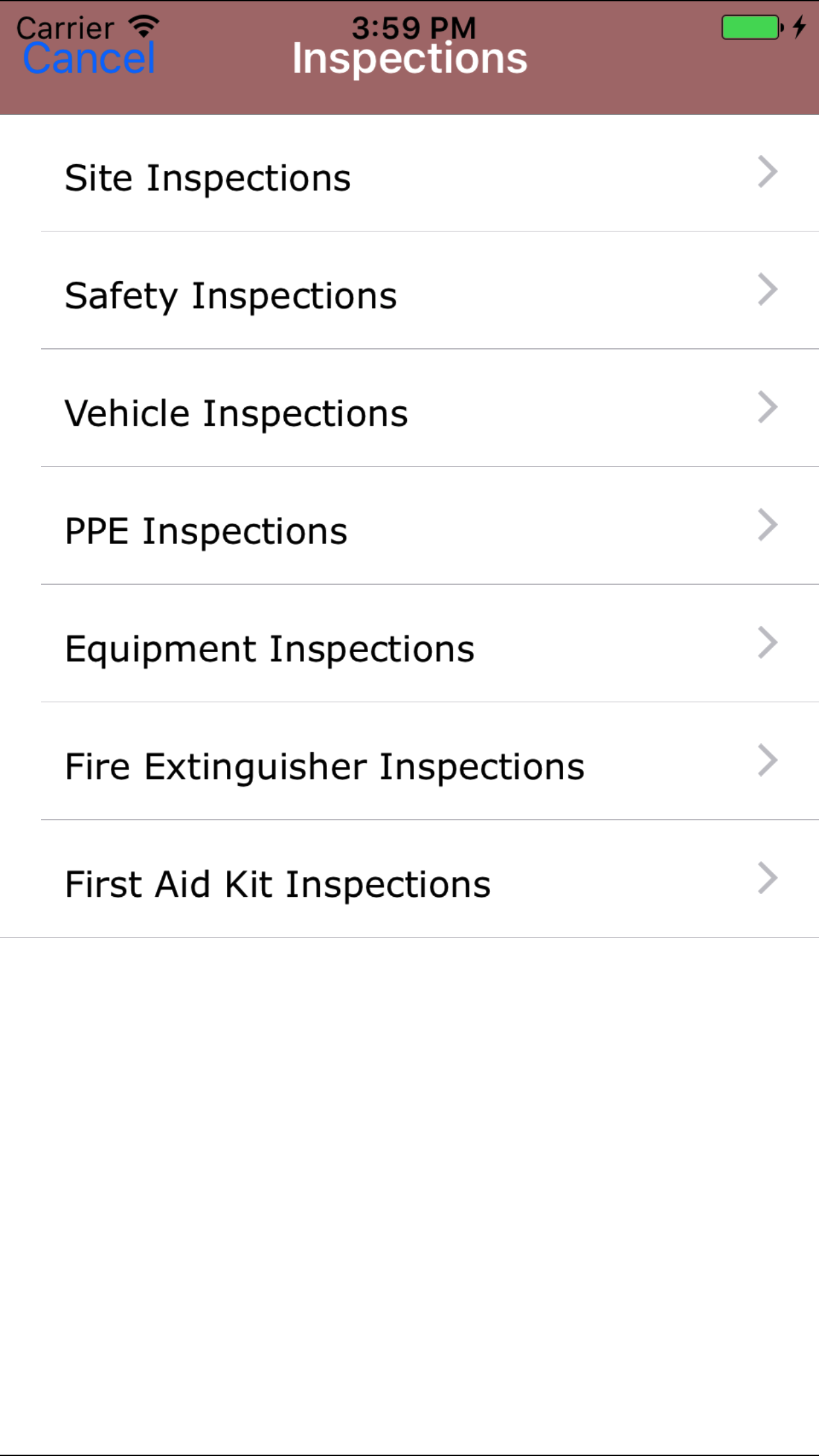Tap the green battery icon
This screenshot has width=819, height=1456.
(x=751, y=28)
